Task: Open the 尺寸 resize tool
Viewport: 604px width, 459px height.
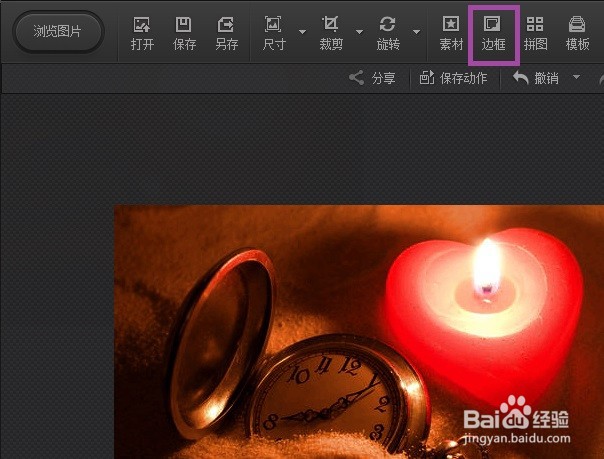Action: [x=273, y=34]
